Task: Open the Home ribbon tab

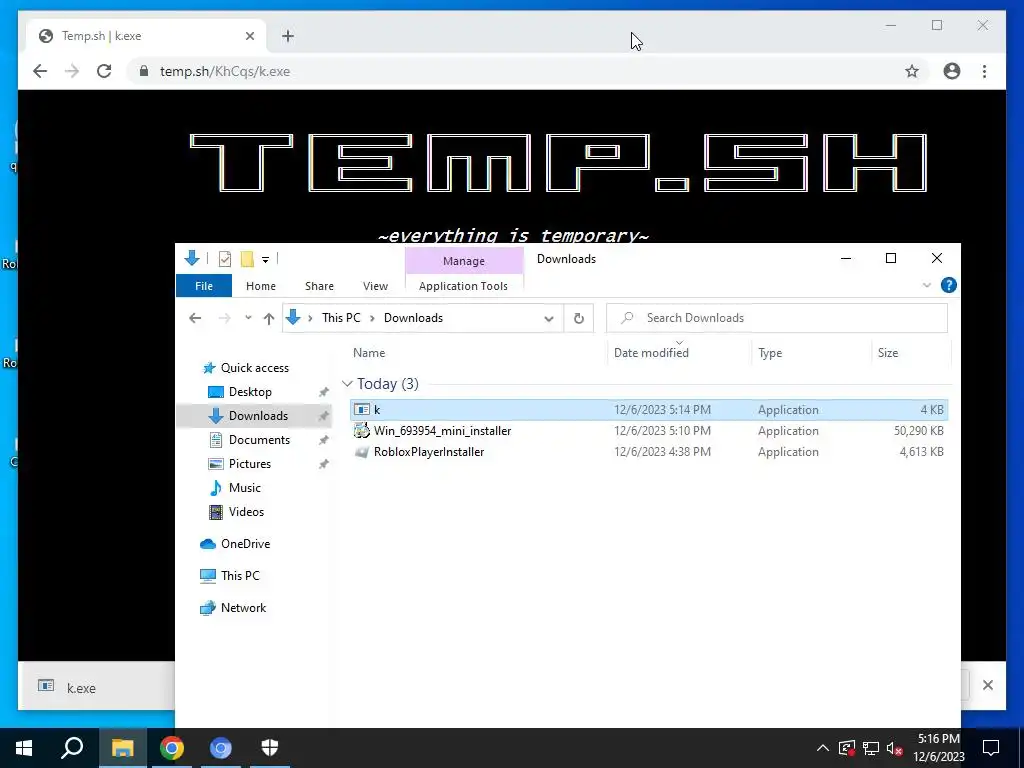Action: (x=261, y=286)
